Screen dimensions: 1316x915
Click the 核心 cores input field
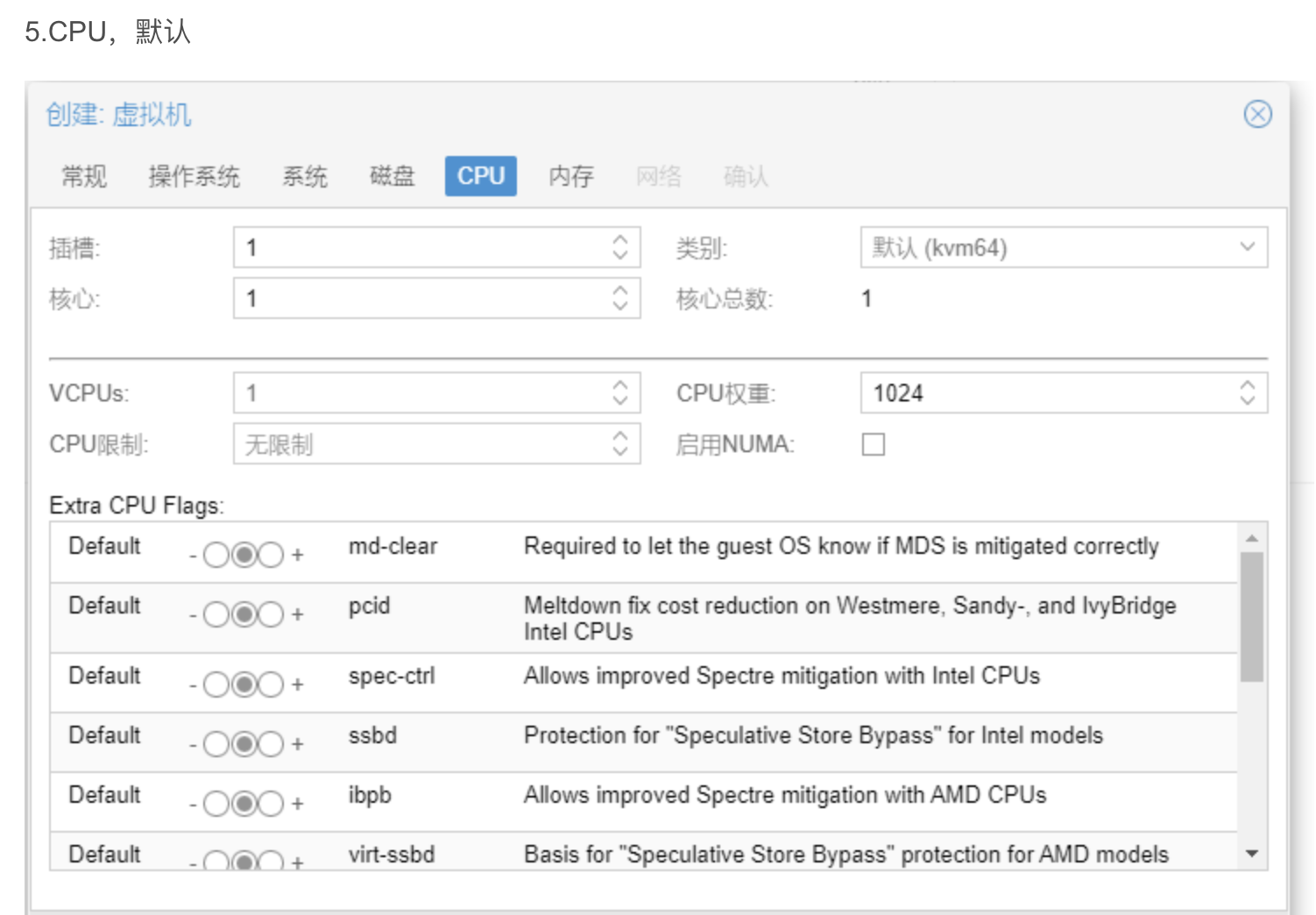click(421, 299)
